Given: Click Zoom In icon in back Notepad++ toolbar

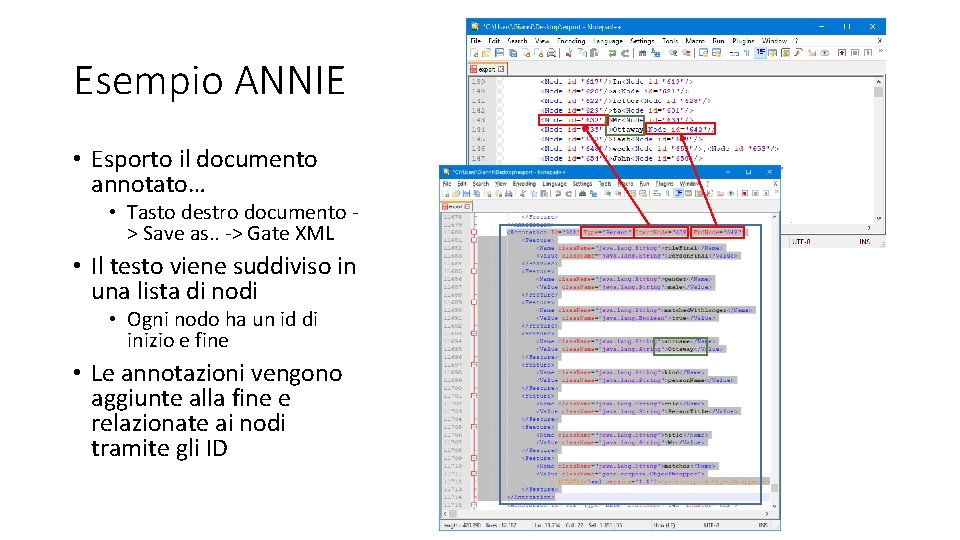Looking at the screenshot, I should tap(673, 53).
